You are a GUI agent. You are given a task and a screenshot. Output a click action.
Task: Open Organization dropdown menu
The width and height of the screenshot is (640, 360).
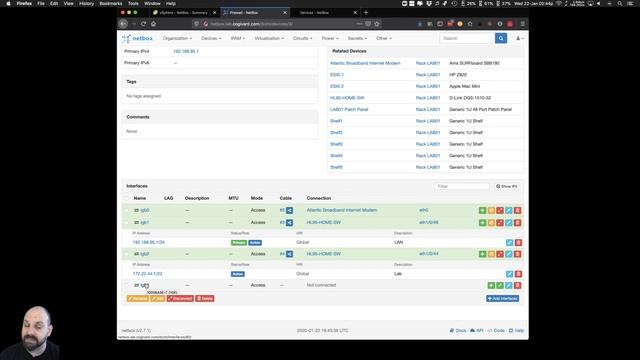coord(177,38)
